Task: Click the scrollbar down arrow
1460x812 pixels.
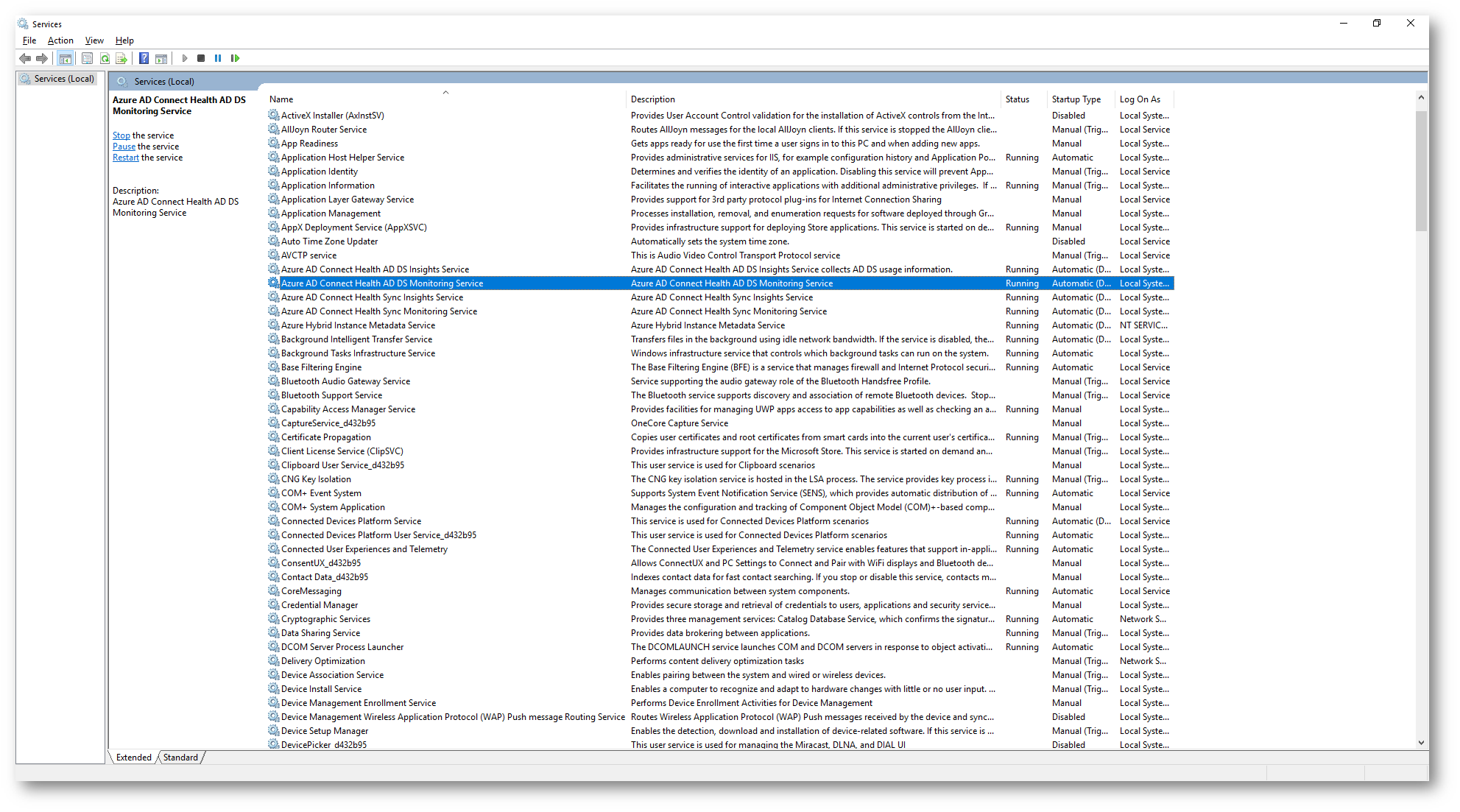Action: [1421, 743]
